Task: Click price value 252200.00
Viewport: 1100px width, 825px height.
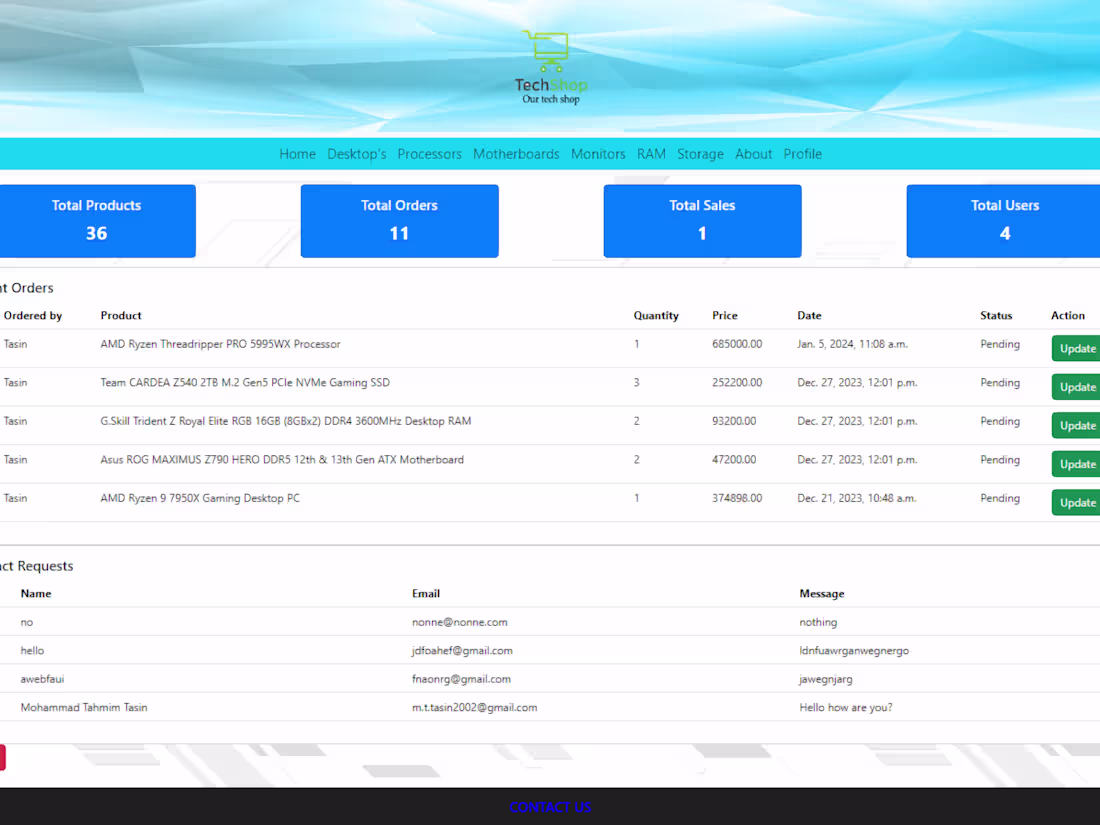Action: pos(737,382)
